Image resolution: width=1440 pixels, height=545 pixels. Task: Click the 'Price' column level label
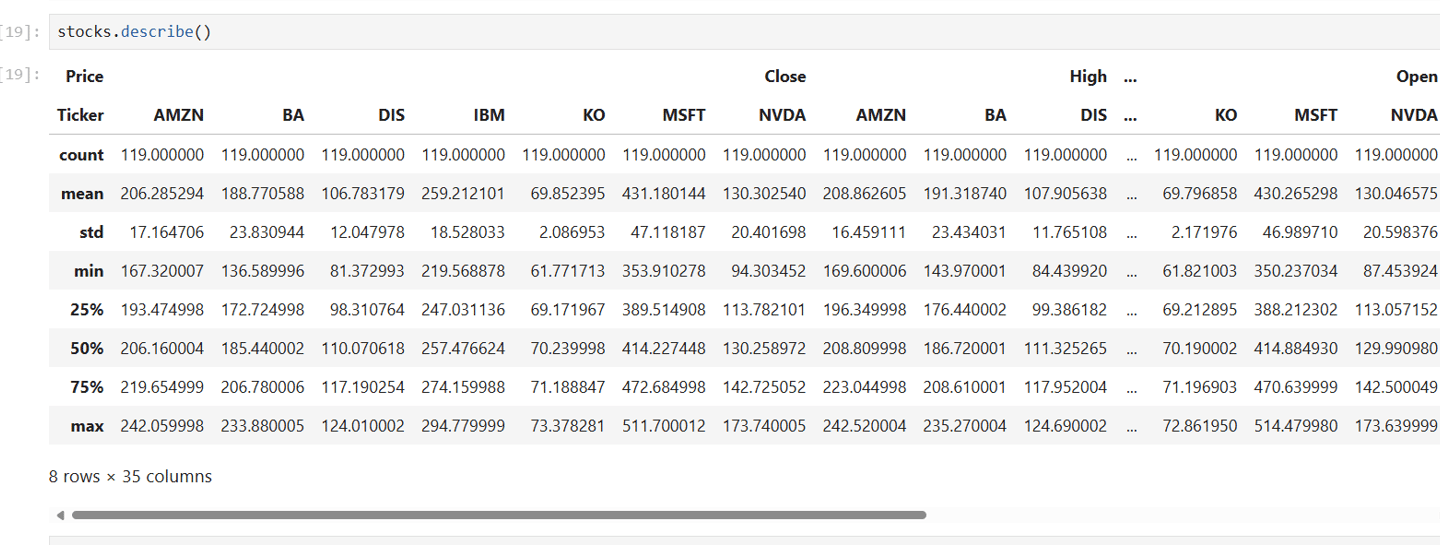coord(85,76)
